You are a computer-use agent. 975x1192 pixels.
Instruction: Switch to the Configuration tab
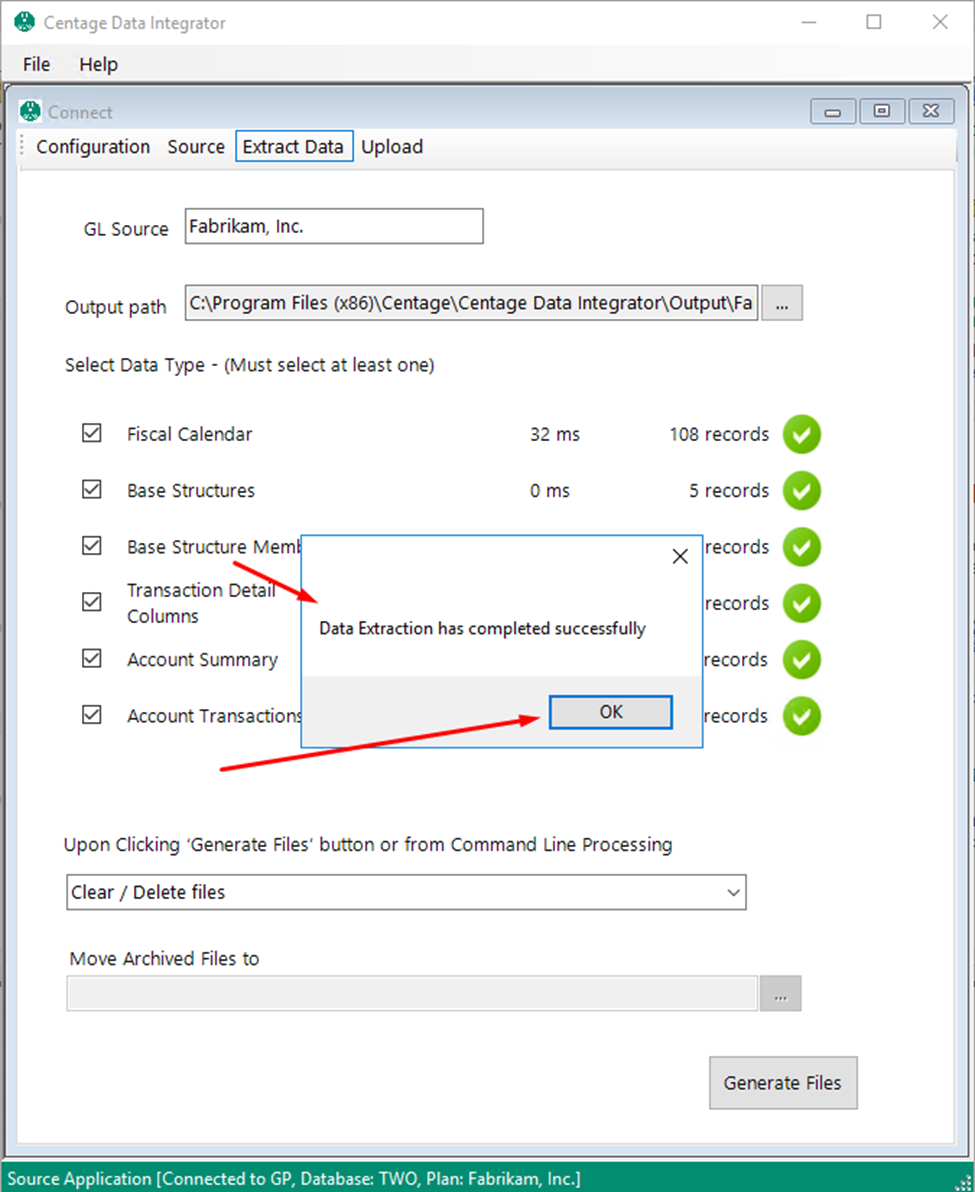[x=93, y=147]
